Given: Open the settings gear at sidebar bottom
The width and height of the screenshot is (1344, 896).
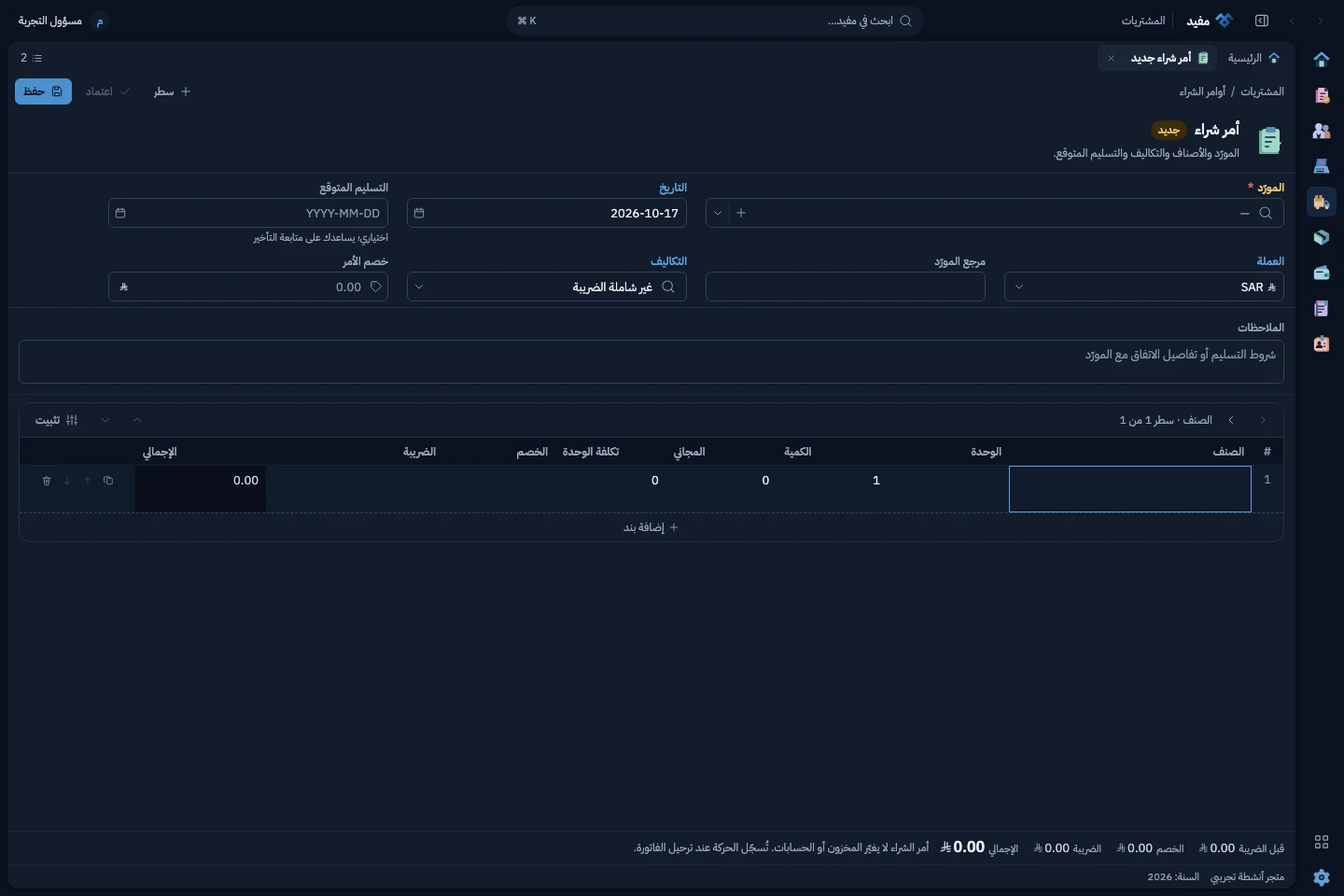Looking at the screenshot, I should (x=1321, y=877).
